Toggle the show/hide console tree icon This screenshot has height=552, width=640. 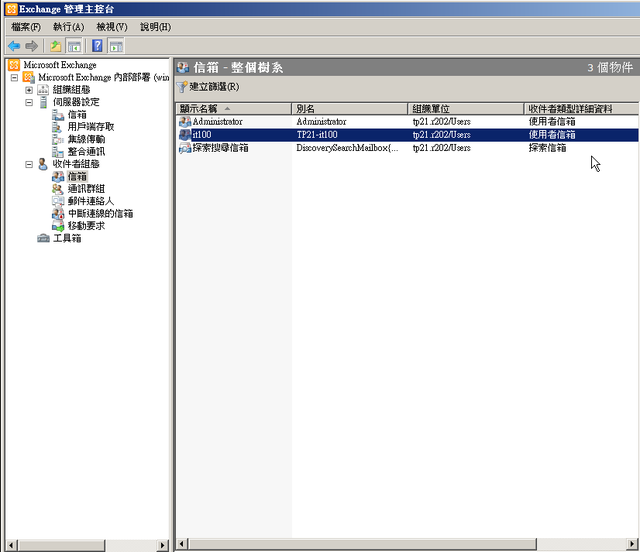[74, 46]
